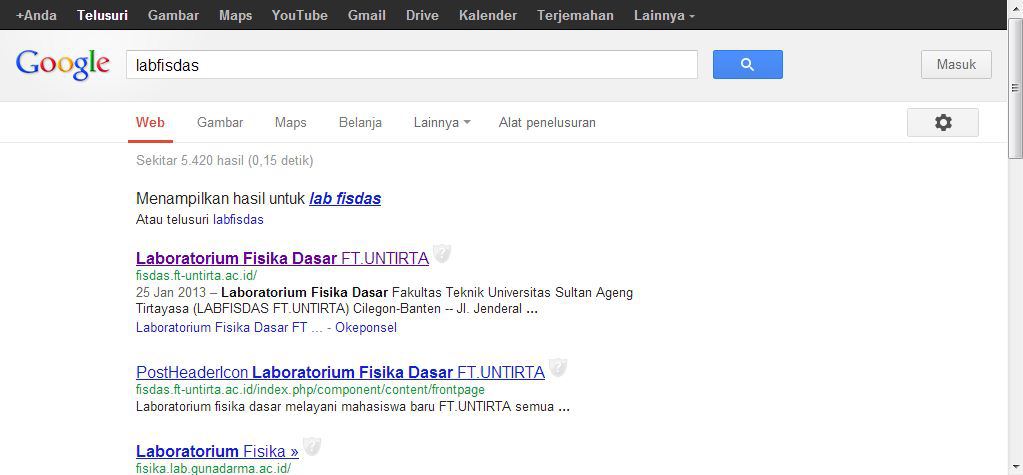Click shield icon beside Laboratorium Fisika » result

tap(312, 446)
